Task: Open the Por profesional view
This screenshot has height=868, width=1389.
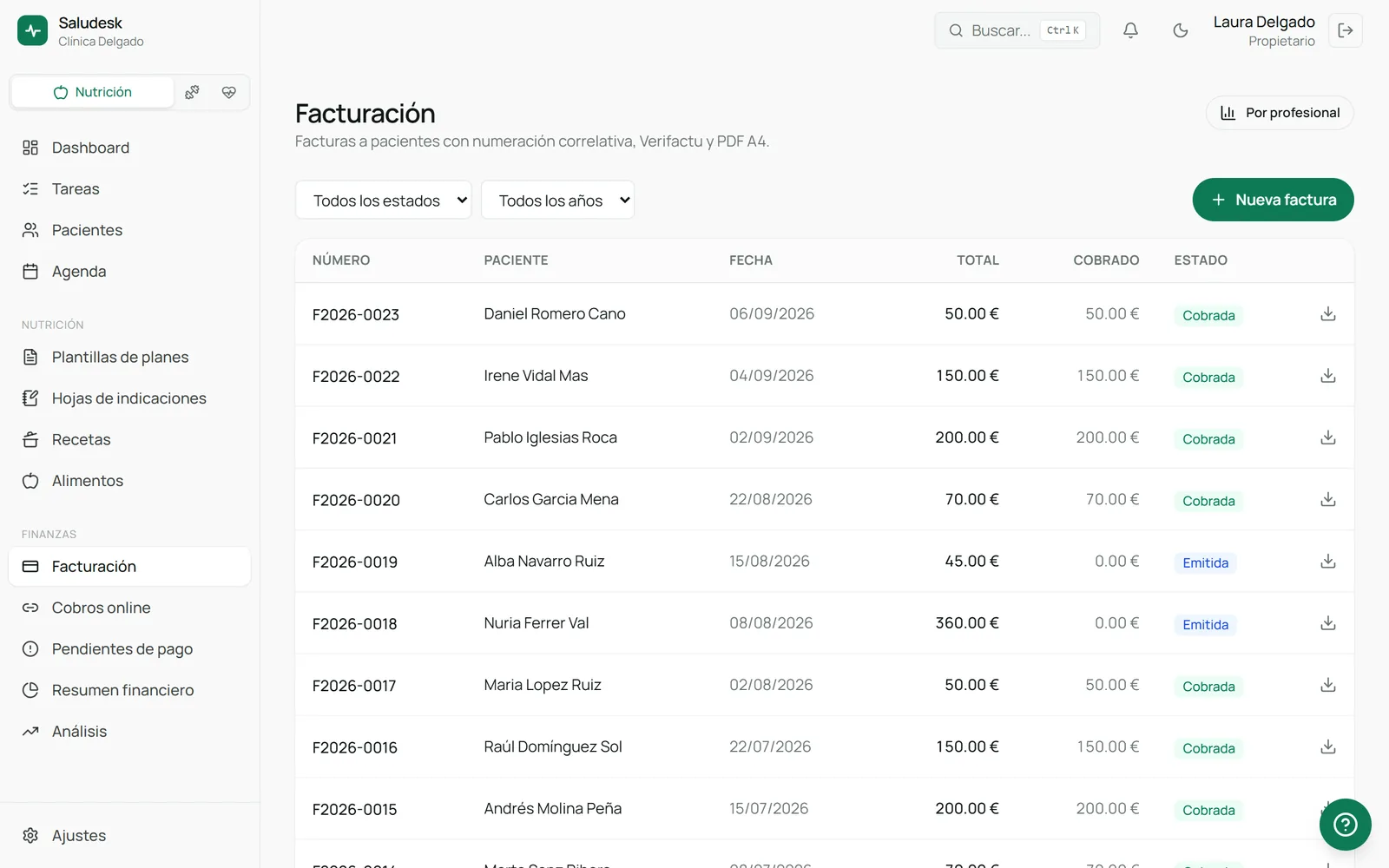Action: [1280, 113]
